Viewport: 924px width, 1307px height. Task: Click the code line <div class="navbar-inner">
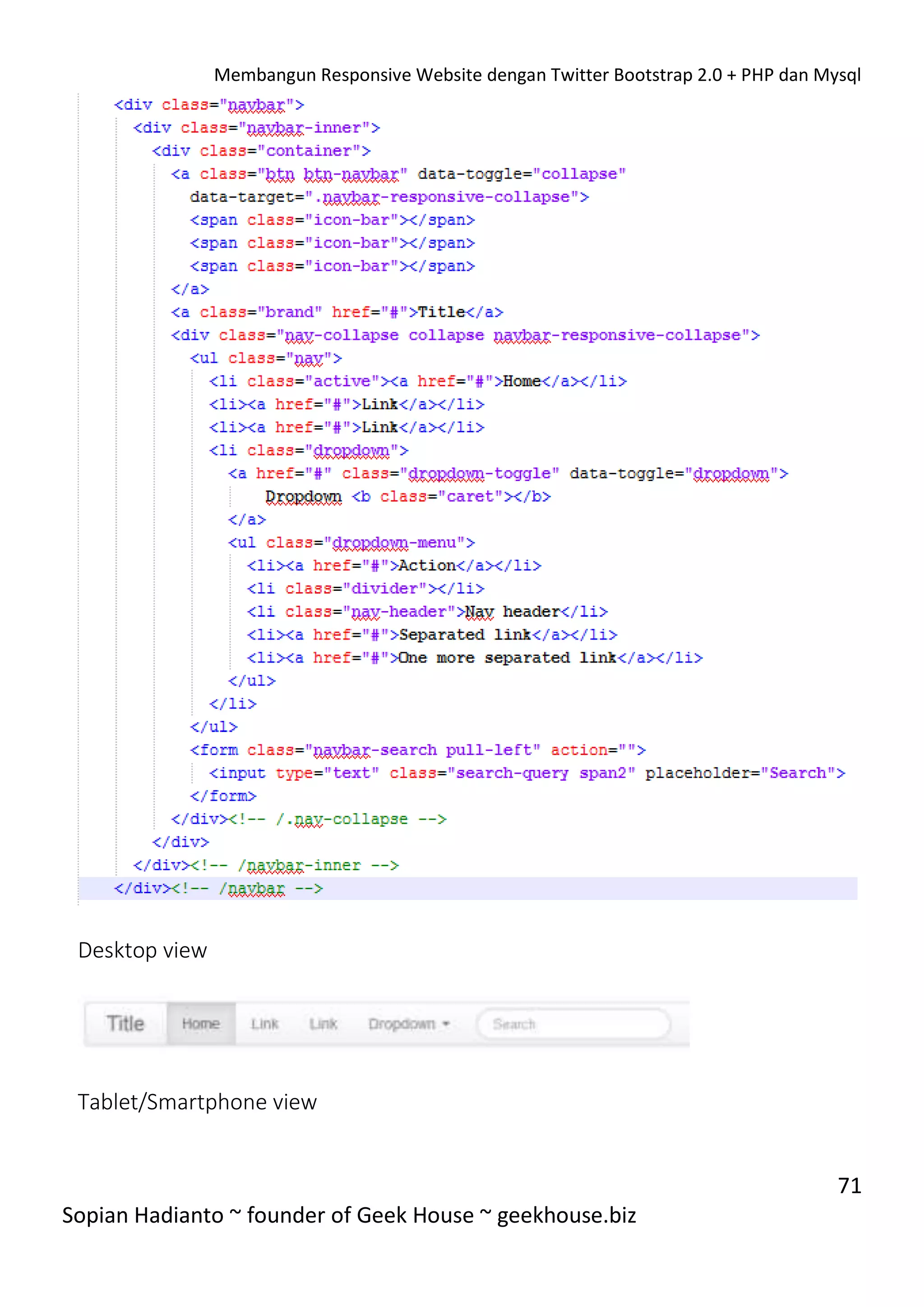point(257,128)
